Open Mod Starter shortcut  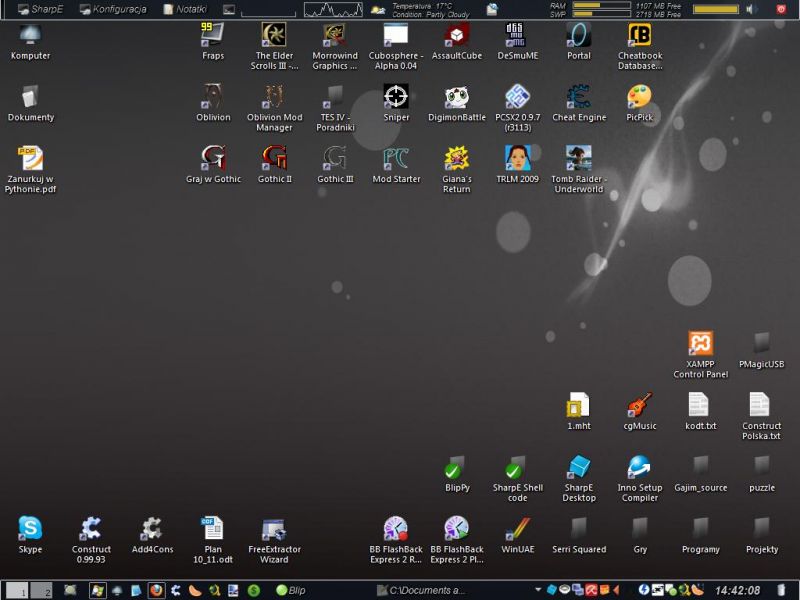(x=396, y=165)
